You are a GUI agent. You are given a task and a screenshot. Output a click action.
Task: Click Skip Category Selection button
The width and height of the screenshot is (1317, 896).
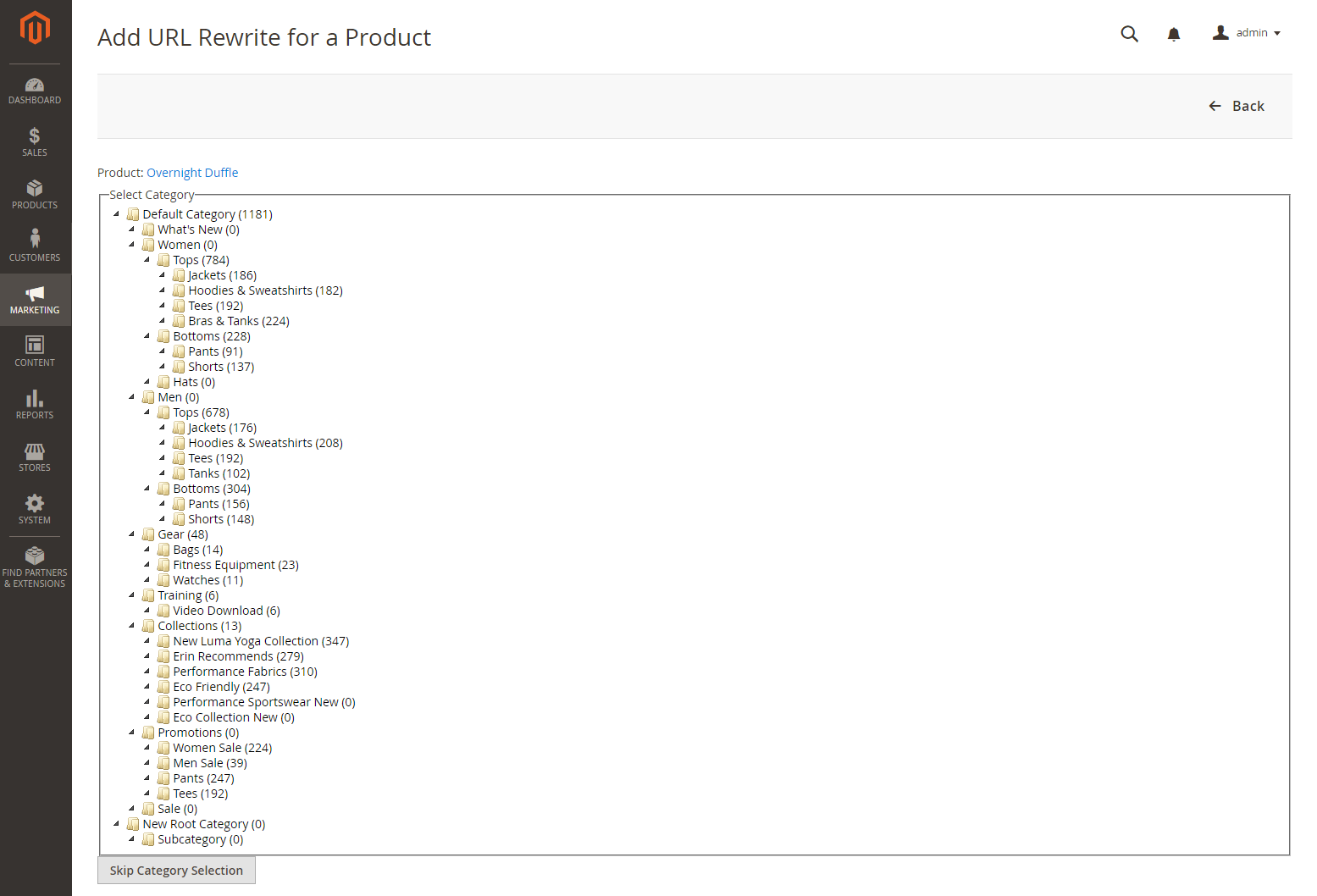pos(176,871)
